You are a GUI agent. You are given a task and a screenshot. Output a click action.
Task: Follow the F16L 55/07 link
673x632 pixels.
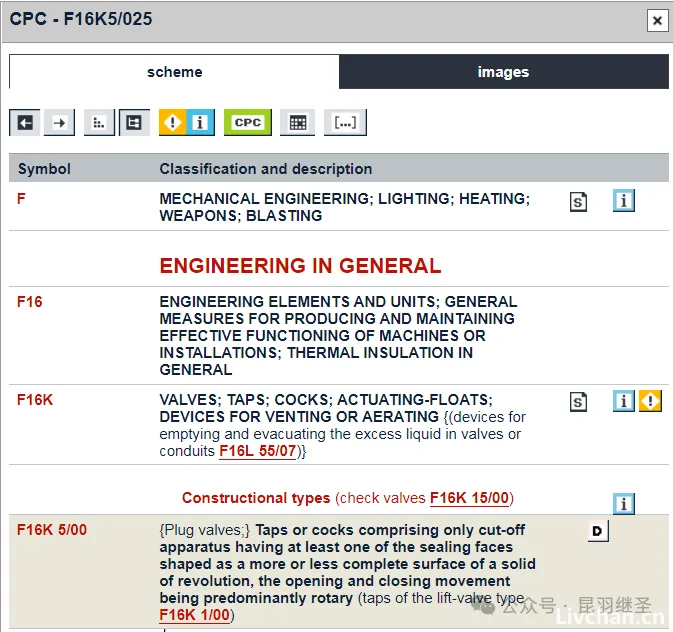click(x=258, y=452)
